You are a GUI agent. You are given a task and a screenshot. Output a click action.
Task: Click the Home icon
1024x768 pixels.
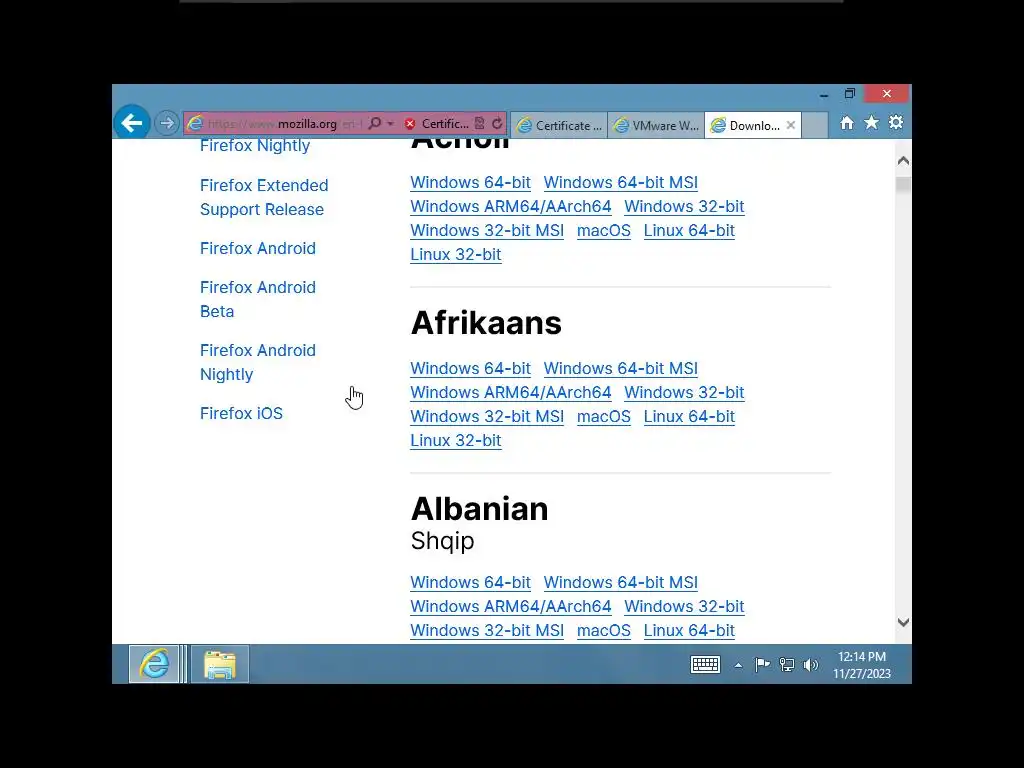click(x=847, y=123)
